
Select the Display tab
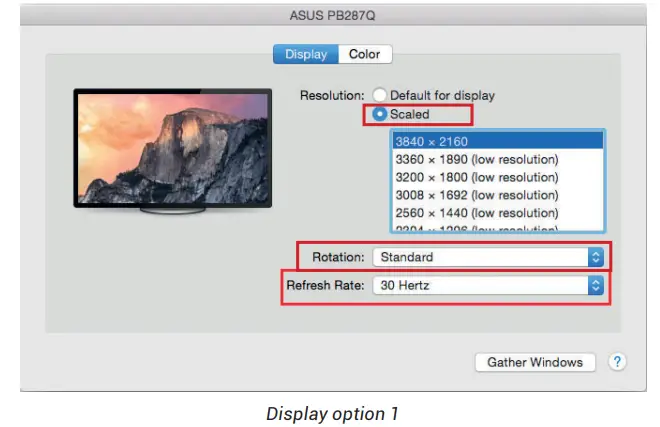coord(305,55)
